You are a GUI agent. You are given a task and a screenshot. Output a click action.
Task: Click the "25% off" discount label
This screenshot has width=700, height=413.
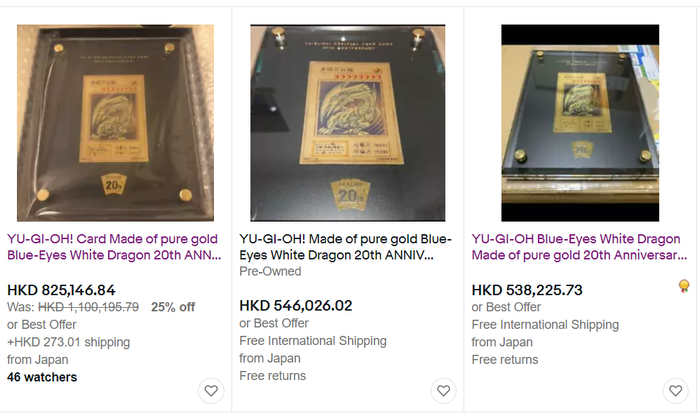pos(173,307)
